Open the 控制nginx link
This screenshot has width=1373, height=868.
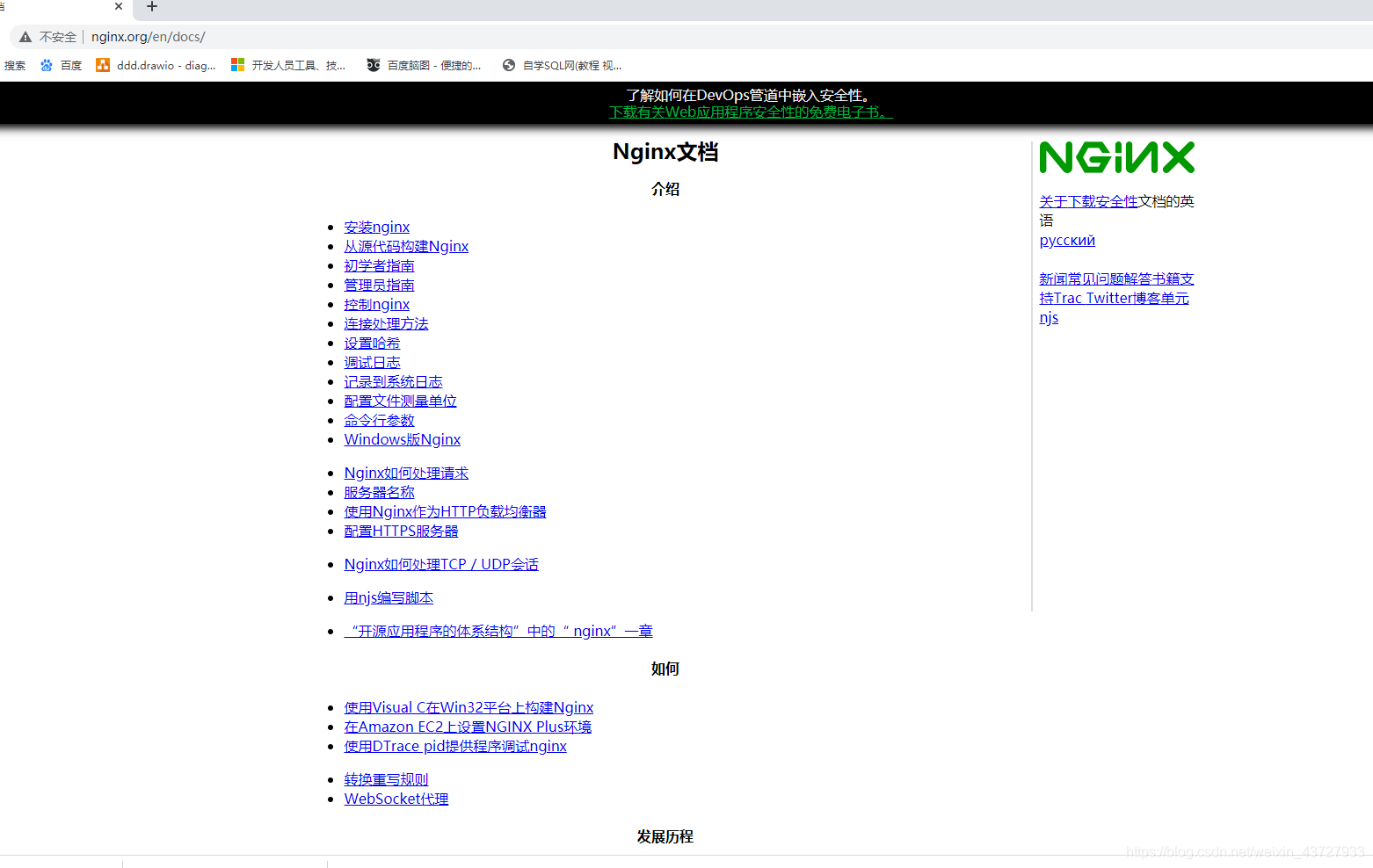(x=376, y=304)
